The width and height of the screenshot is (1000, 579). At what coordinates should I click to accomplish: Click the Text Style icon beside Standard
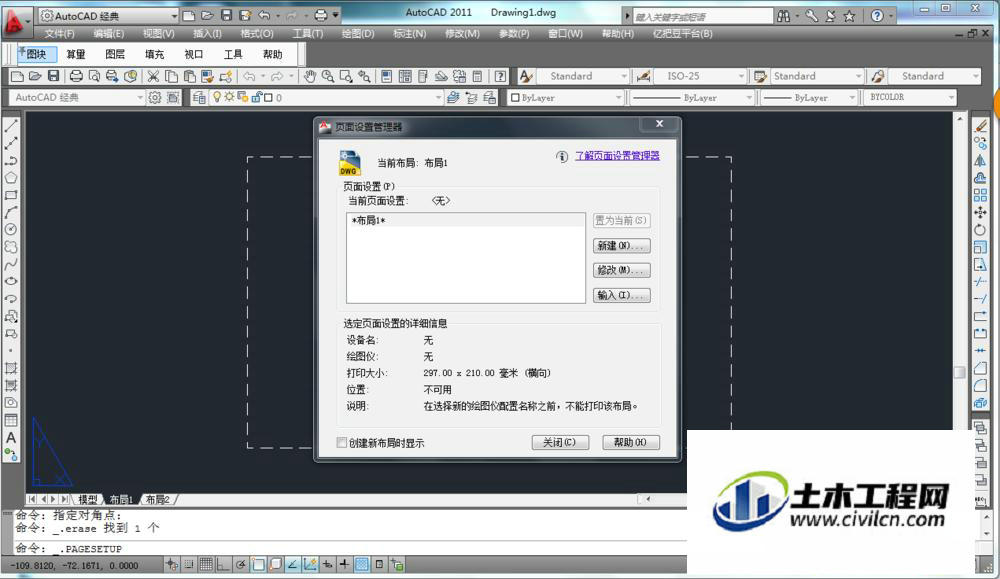526,77
